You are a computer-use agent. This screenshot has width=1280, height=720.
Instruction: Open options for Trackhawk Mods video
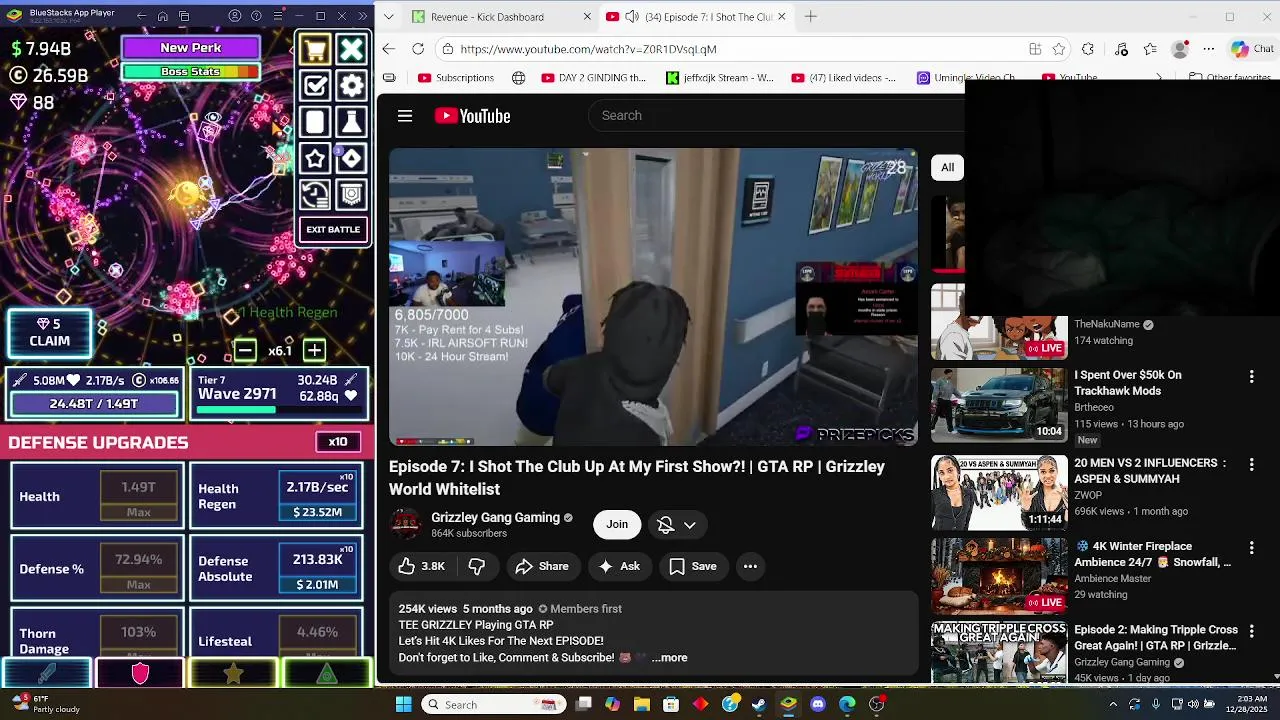[1251, 377]
